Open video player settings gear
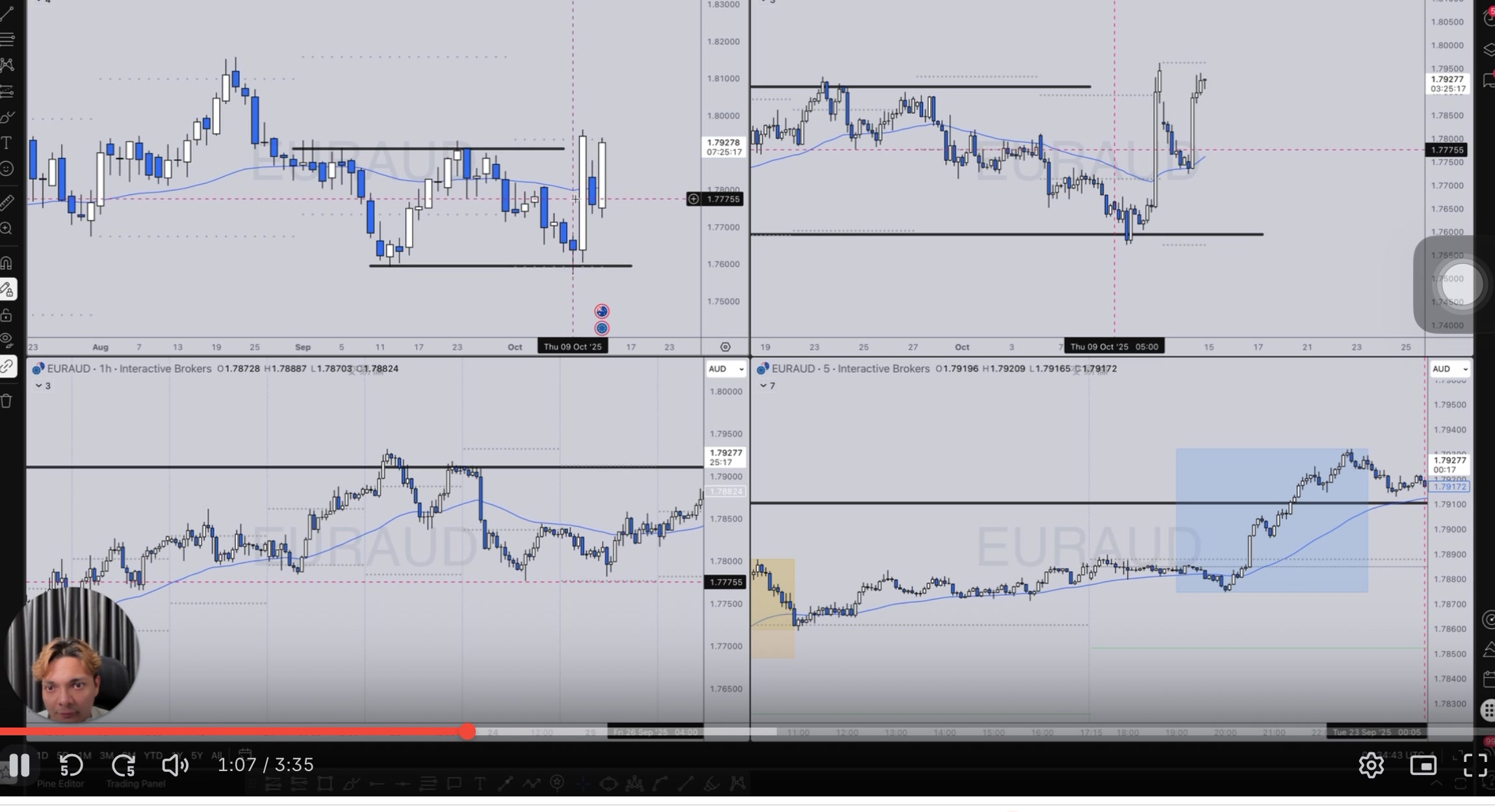 (1371, 765)
